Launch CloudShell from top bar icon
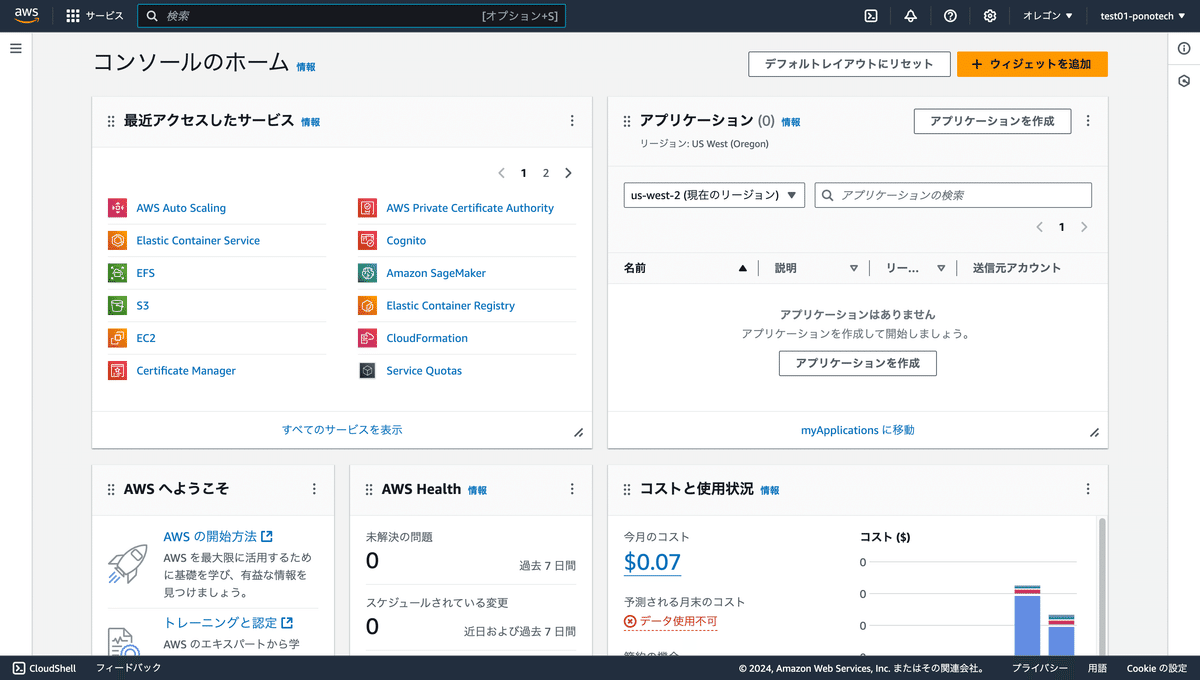The image size is (1200, 680). click(871, 16)
